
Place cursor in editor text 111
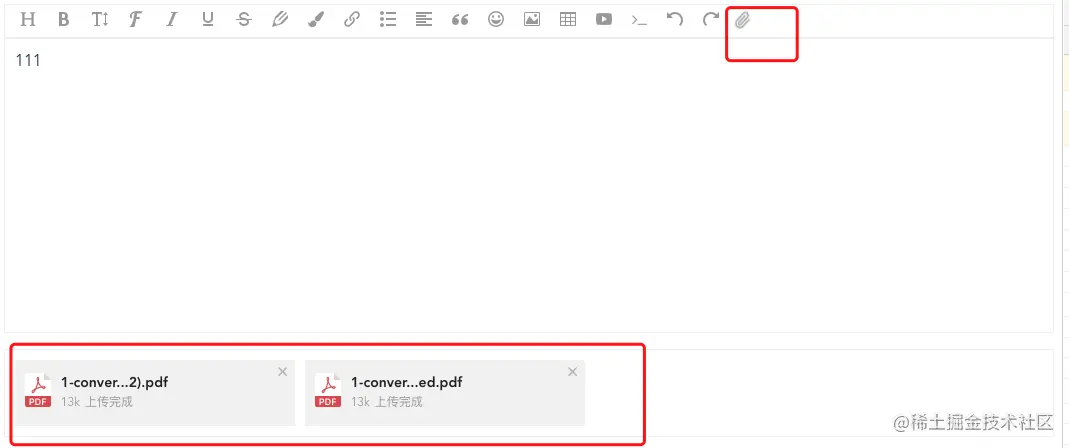(28, 61)
